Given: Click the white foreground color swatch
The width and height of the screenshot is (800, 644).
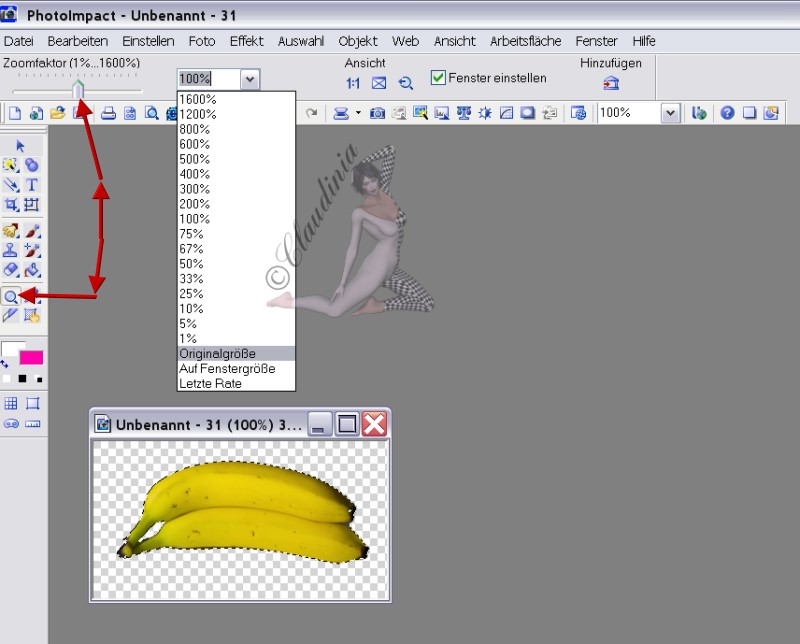Looking at the screenshot, I should [x=12, y=349].
